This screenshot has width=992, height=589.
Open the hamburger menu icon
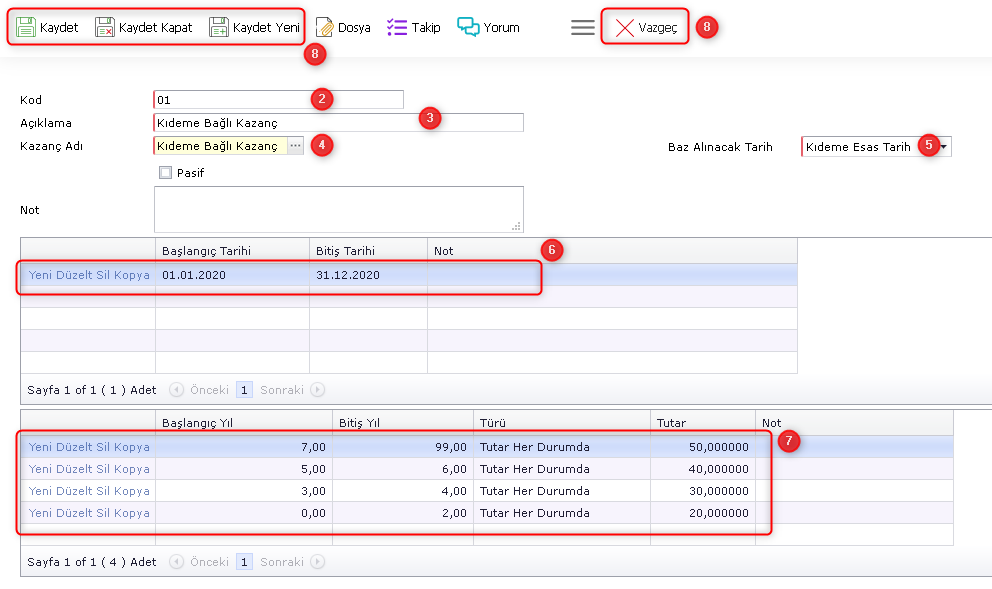(x=583, y=27)
